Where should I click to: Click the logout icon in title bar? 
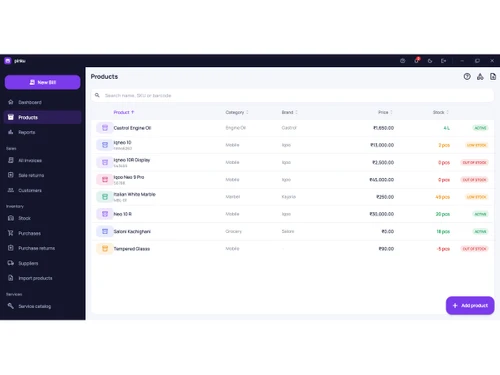point(443,61)
